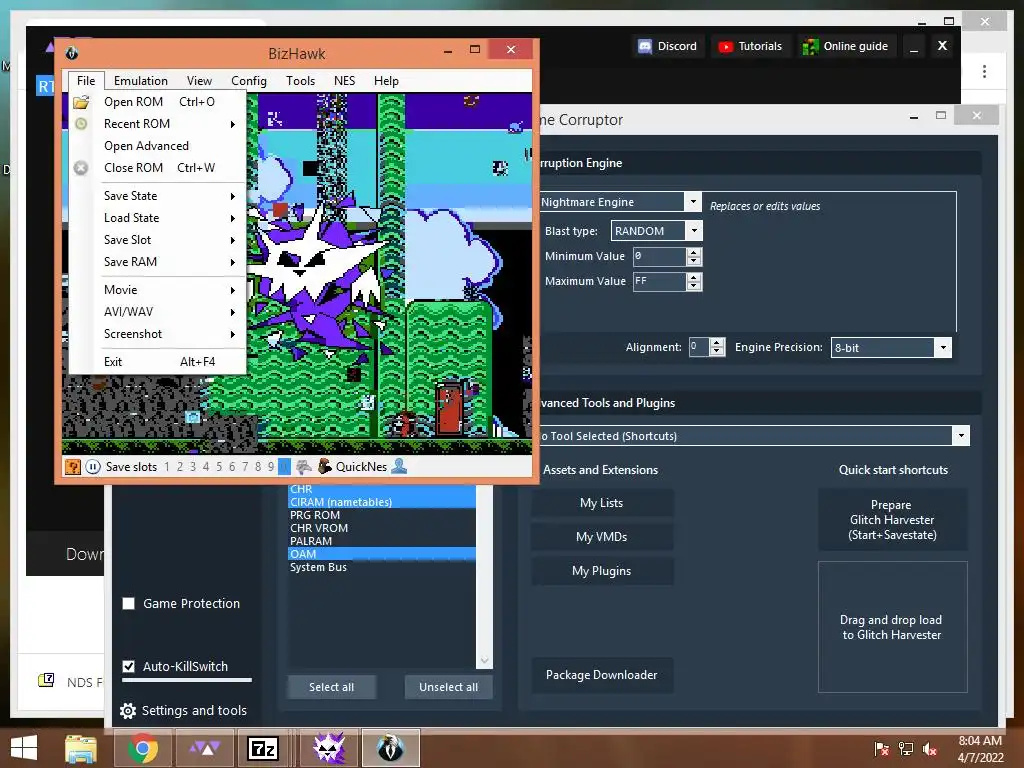Open the Online guide link

coord(845,46)
